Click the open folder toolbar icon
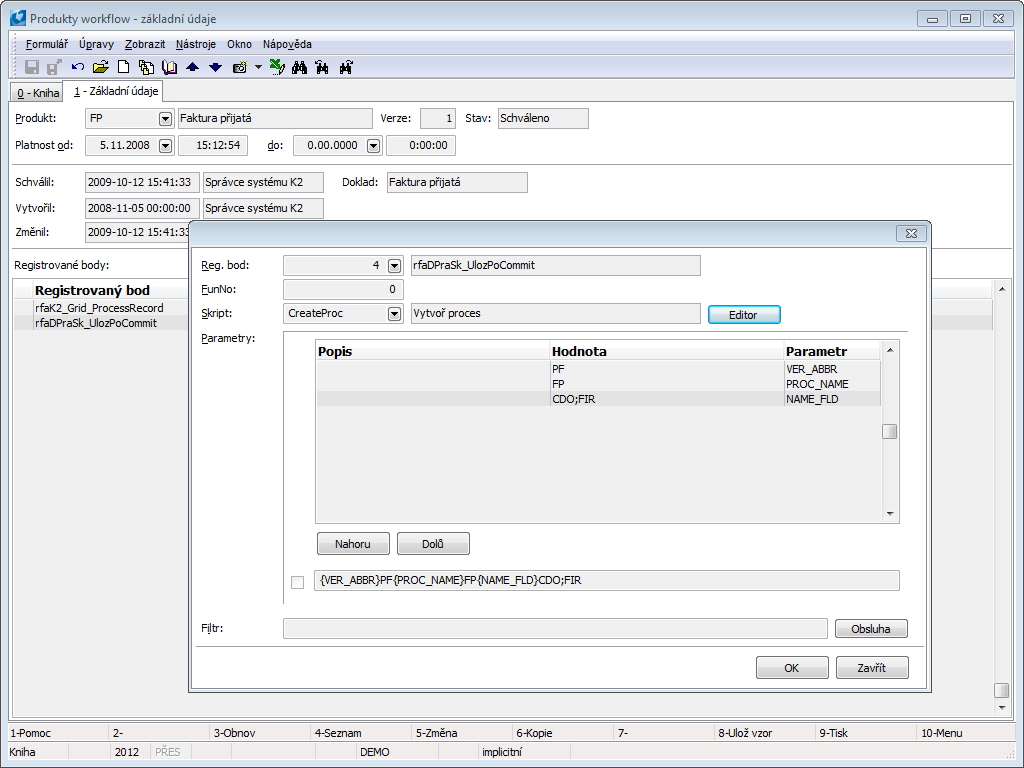This screenshot has height=768, width=1024. click(100, 67)
